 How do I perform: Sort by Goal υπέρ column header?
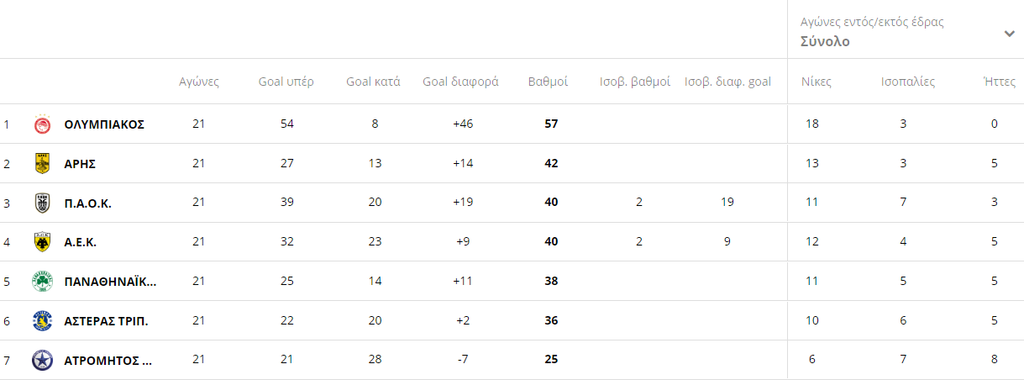pyautogui.click(x=281, y=82)
